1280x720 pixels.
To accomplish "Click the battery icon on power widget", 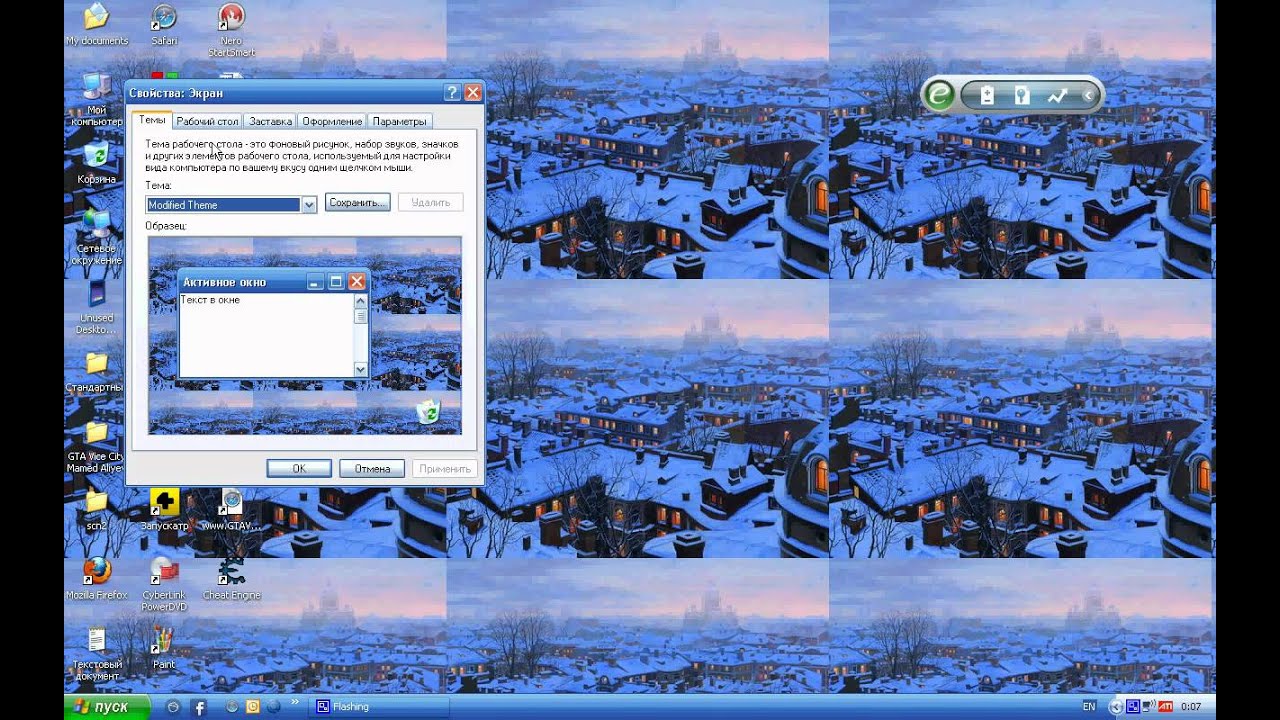I will point(987,95).
